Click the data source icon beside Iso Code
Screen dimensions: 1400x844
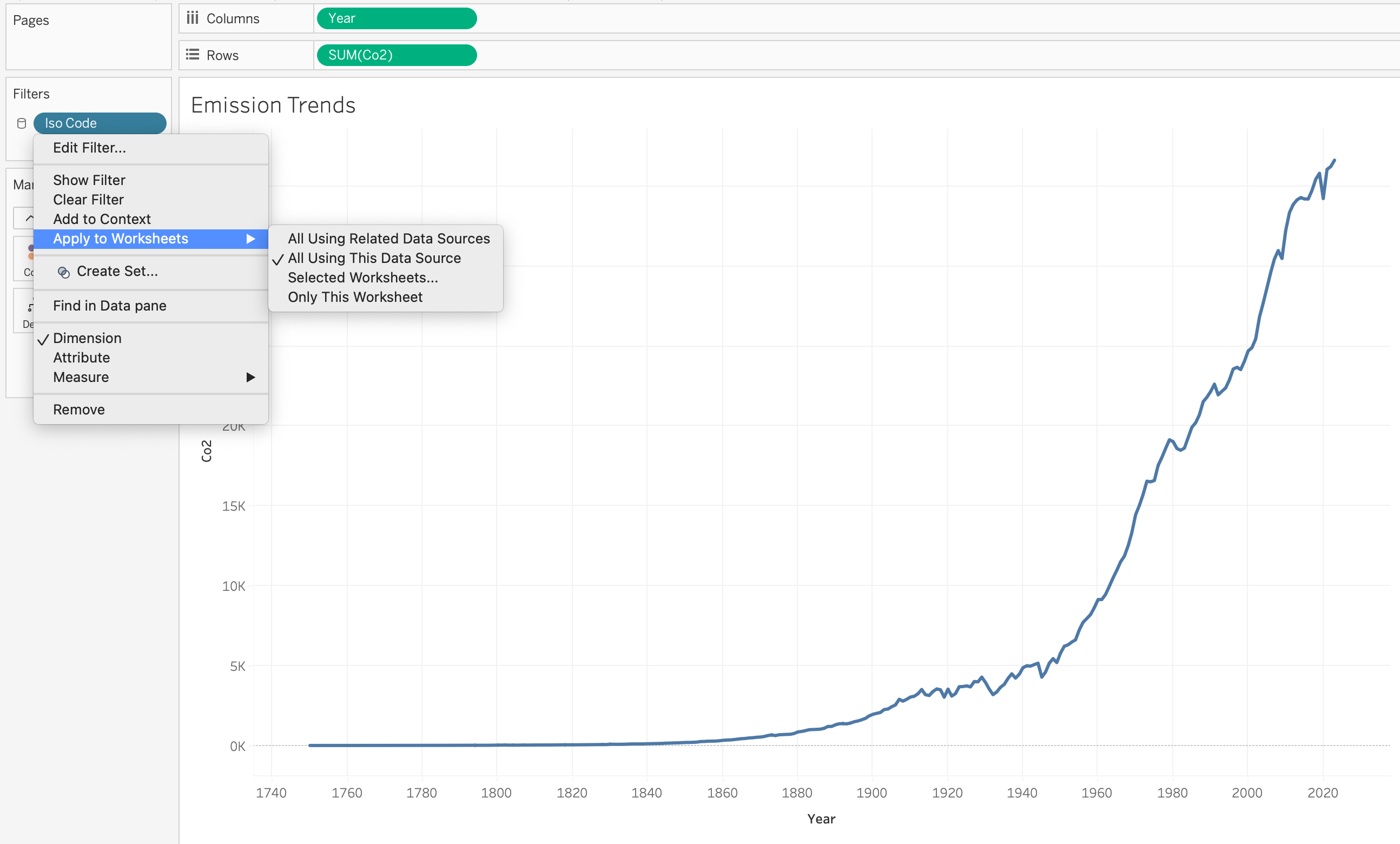pyautogui.click(x=22, y=123)
